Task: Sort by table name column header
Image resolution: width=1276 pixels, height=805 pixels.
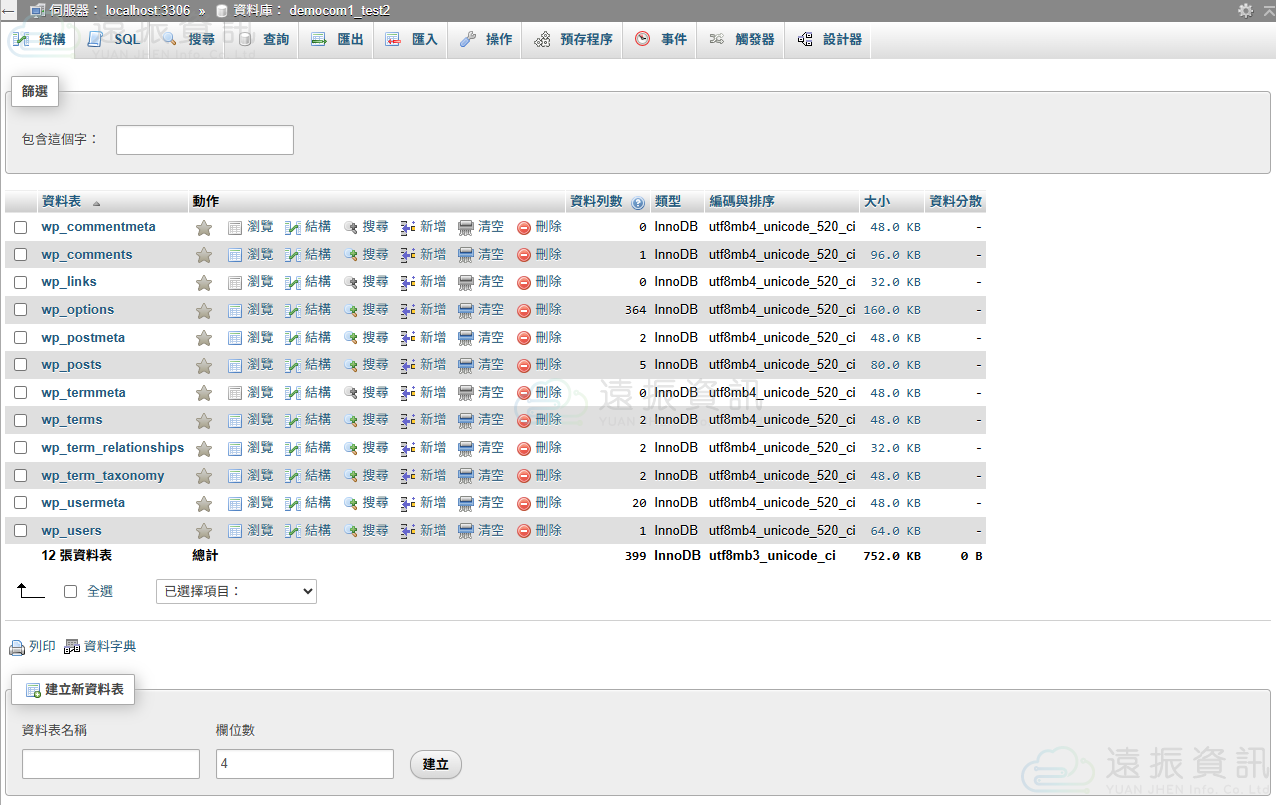Action: point(62,202)
